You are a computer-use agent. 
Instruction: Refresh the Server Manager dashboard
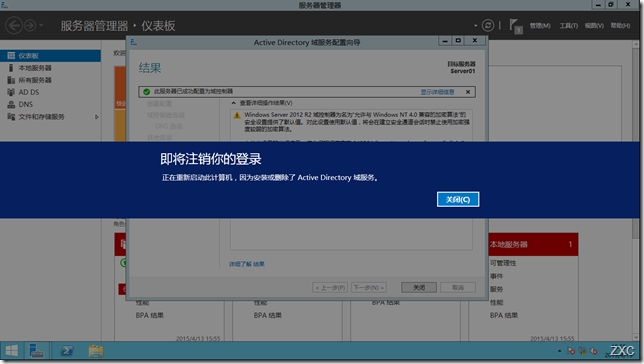[488, 25]
